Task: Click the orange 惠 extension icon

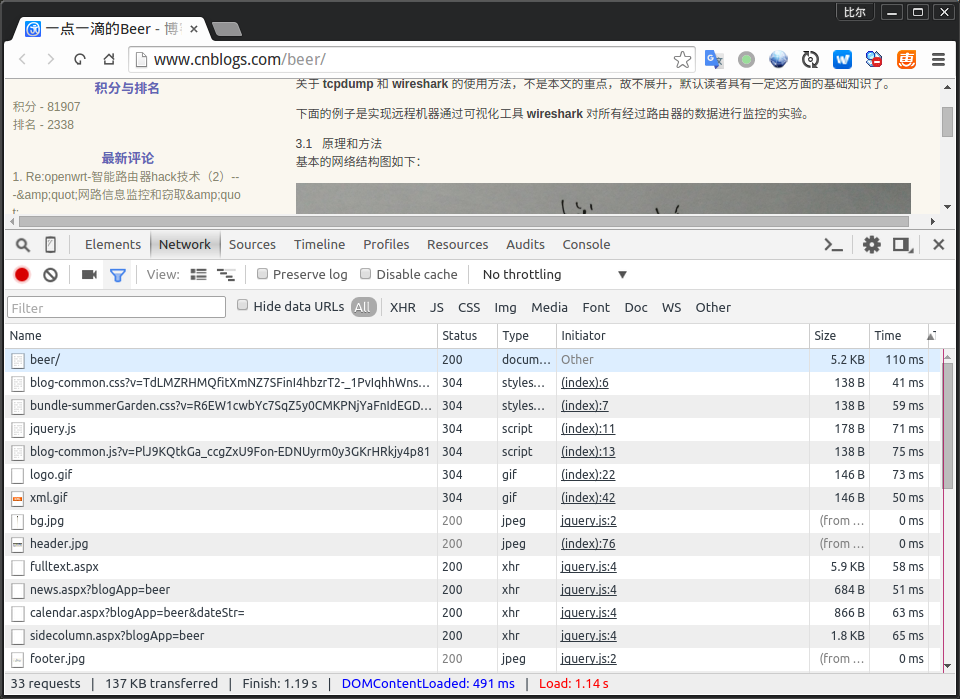Action: pyautogui.click(x=906, y=59)
